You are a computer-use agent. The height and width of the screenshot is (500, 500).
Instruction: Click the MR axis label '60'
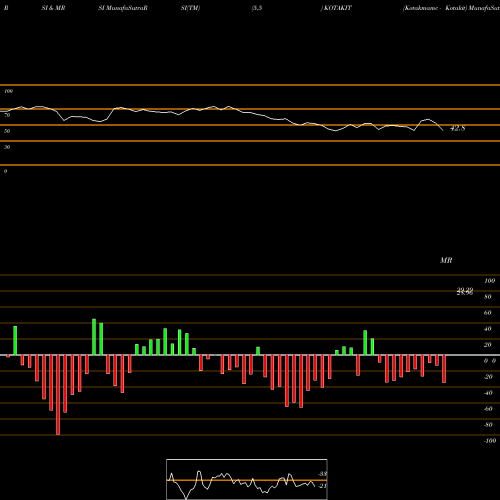(488, 313)
